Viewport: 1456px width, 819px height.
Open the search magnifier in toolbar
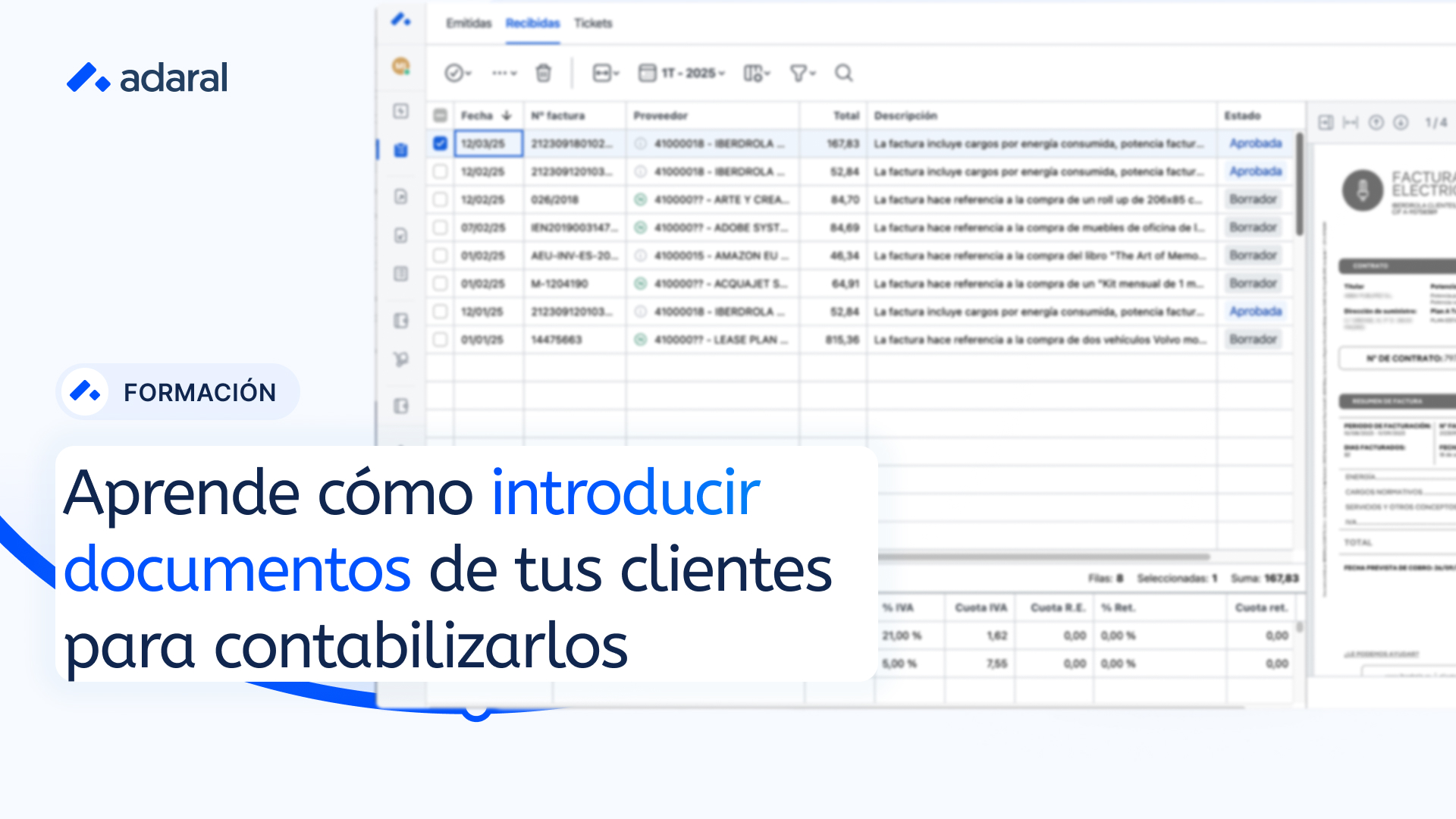843,73
